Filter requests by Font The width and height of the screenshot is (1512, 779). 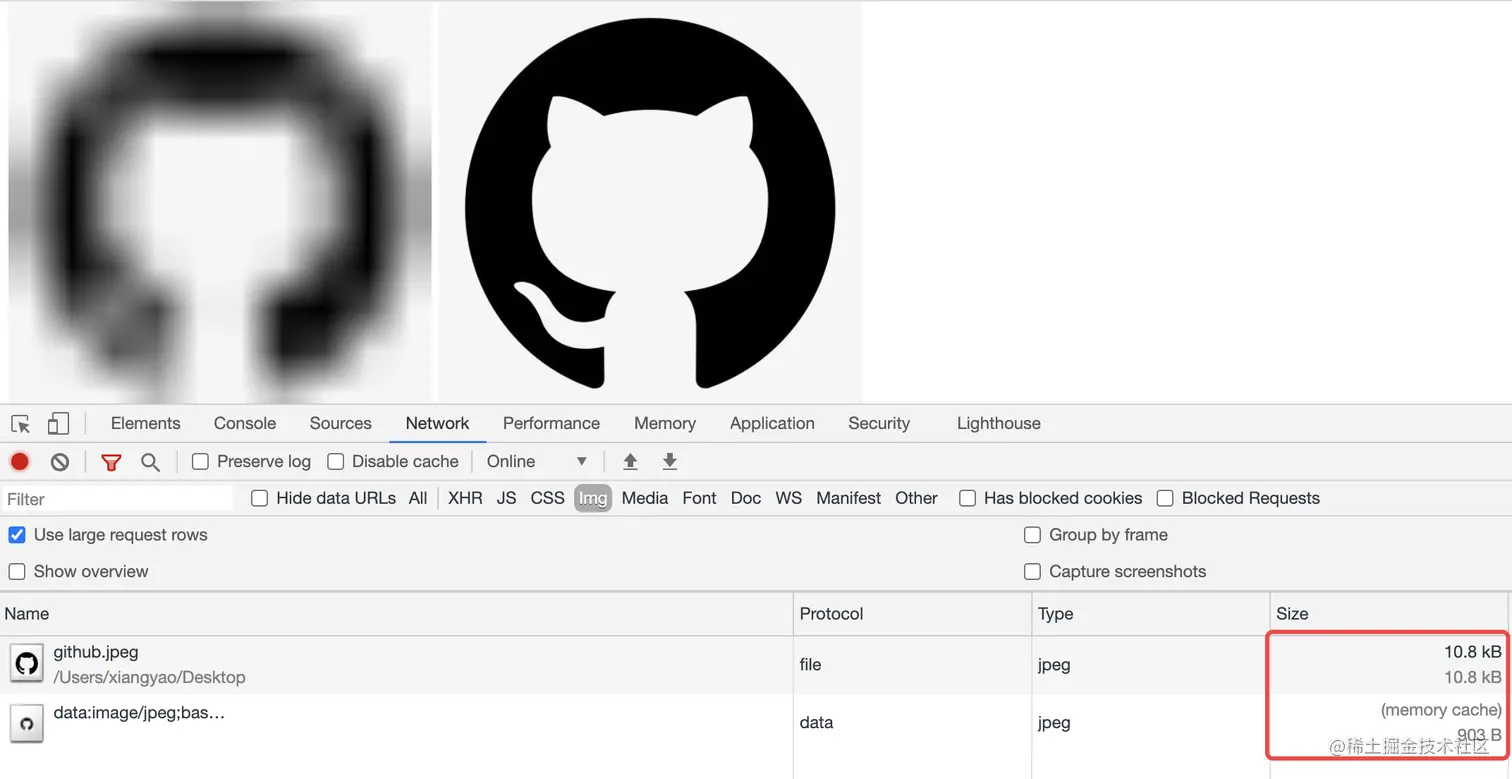(x=700, y=498)
